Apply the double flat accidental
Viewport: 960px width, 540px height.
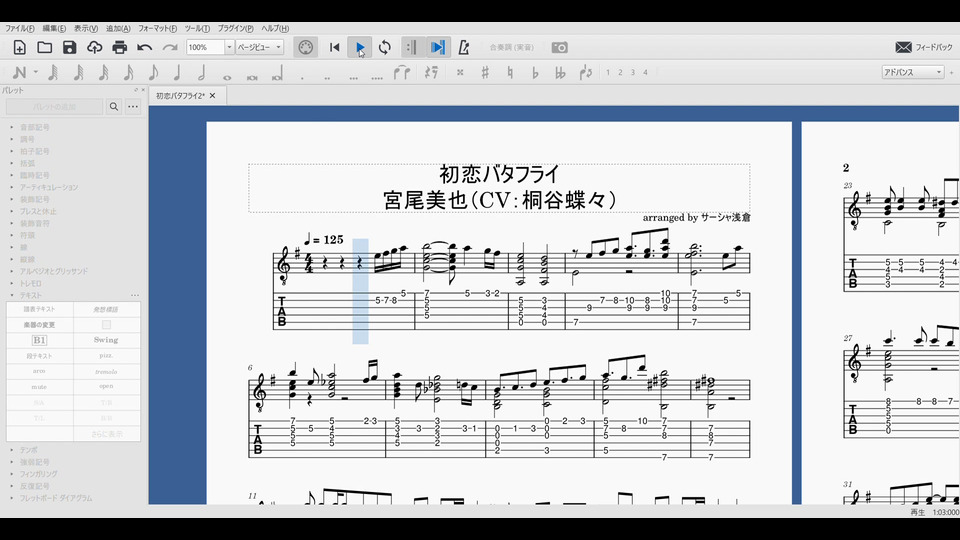[560, 72]
